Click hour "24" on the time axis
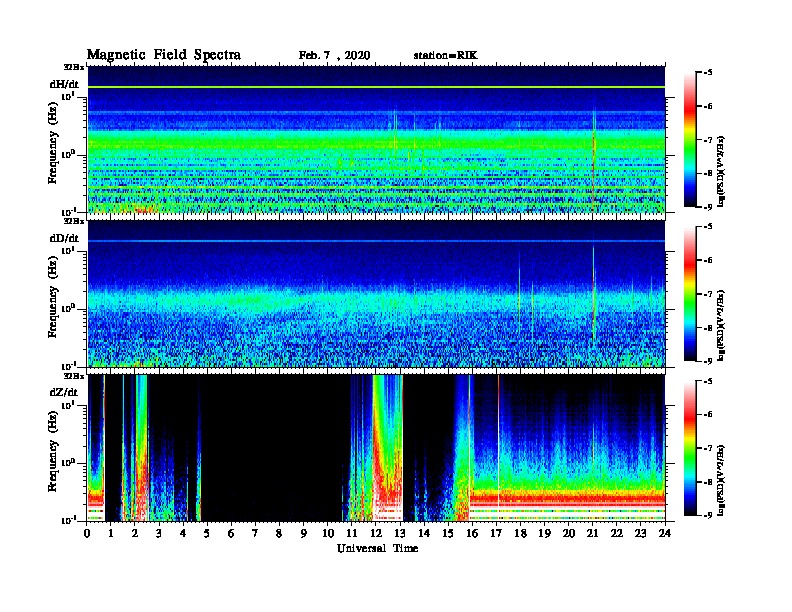Image resolution: width=792 pixels, height=612 pixels. click(x=665, y=534)
